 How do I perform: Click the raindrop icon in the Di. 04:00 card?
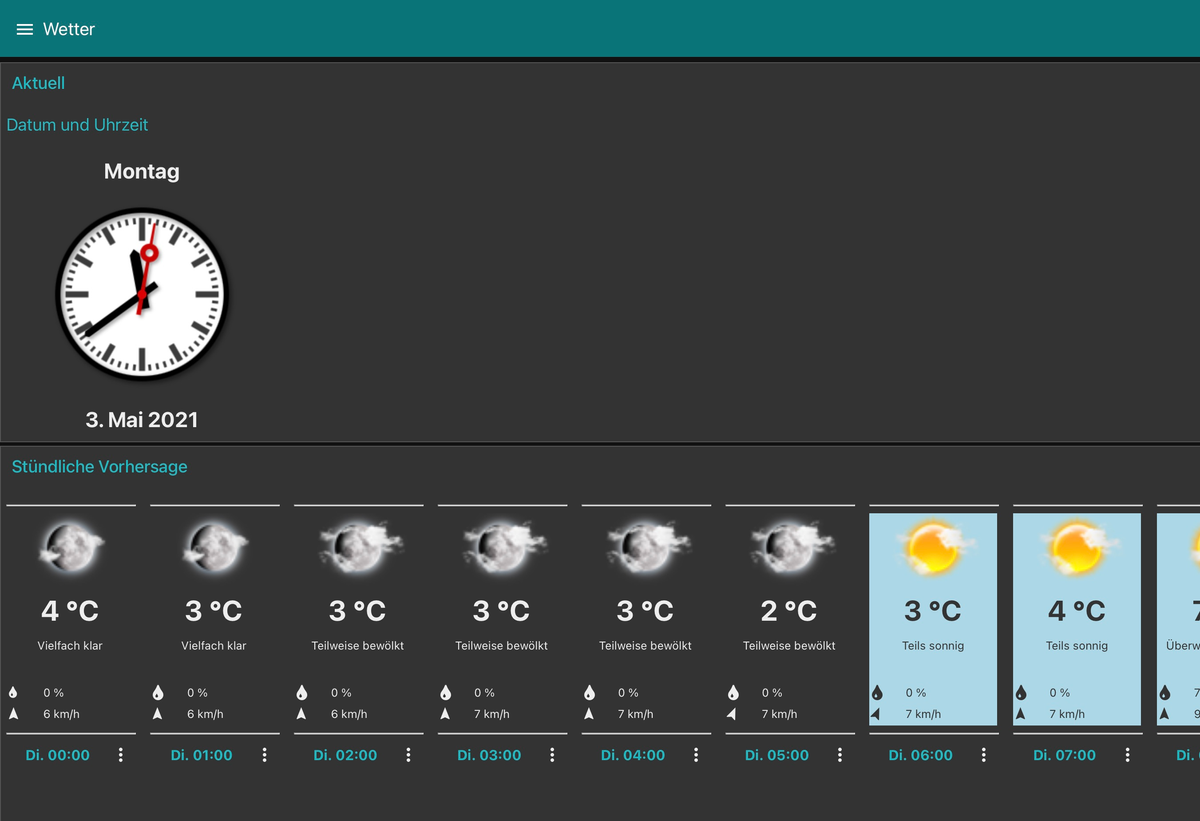pyautogui.click(x=589, y=692)
